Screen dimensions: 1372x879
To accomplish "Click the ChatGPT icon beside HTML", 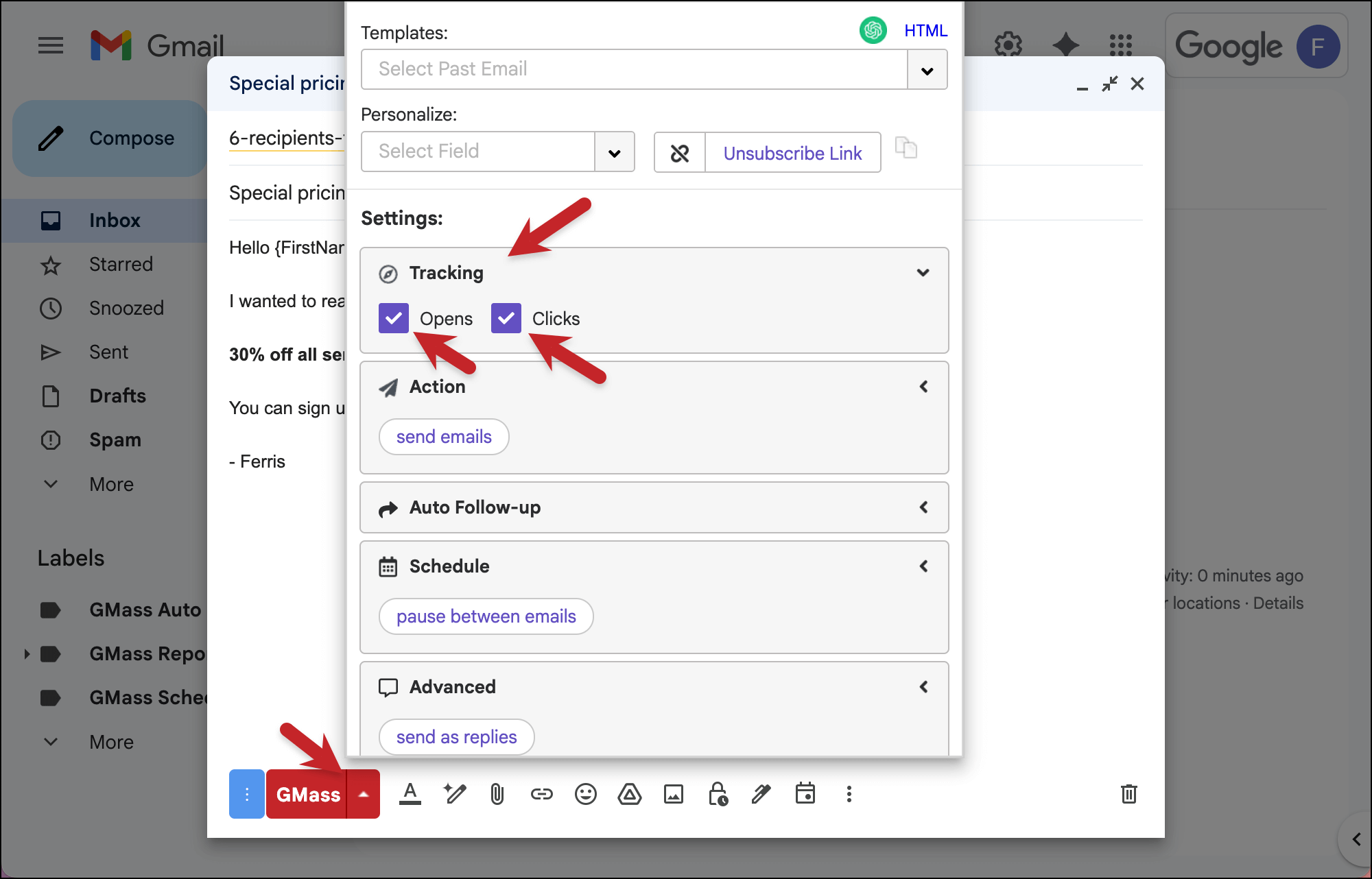I will (x=873, y=30).
